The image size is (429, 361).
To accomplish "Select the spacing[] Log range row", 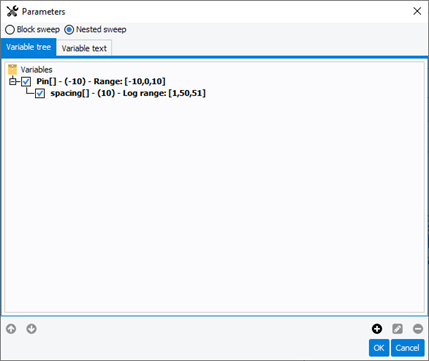I will tap(128, 93).
